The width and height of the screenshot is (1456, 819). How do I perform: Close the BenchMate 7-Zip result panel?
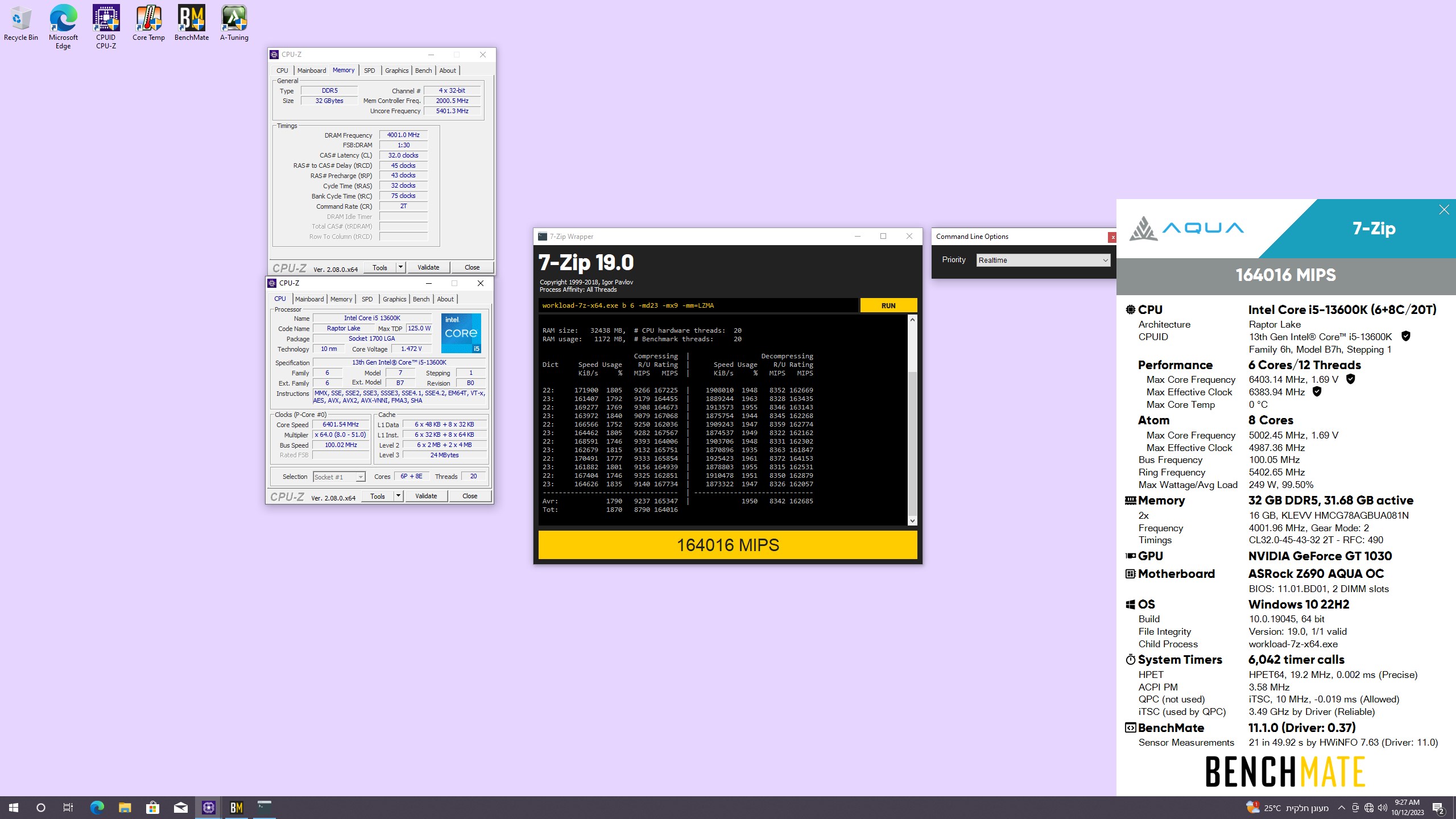tap(1444, 210)
